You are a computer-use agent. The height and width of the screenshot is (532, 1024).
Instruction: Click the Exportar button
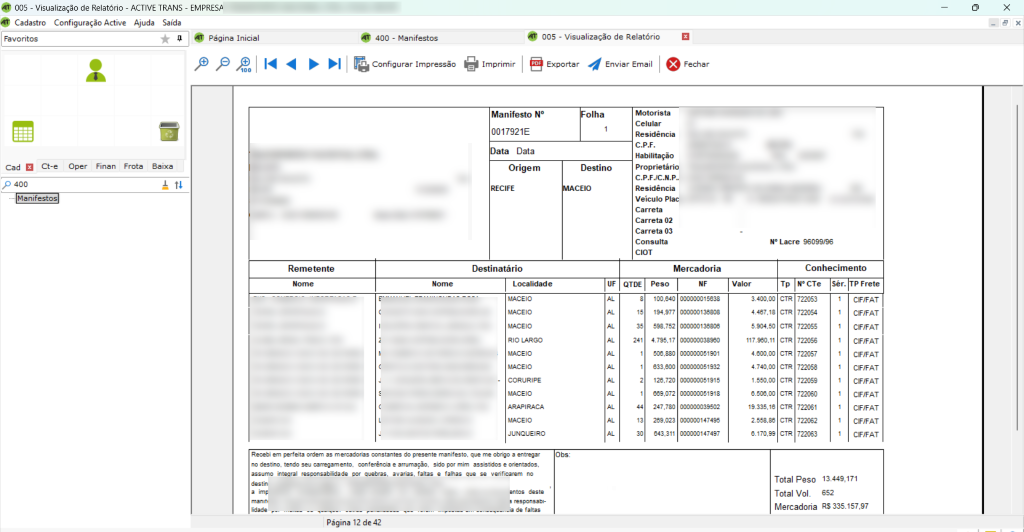tap(554, 64)
